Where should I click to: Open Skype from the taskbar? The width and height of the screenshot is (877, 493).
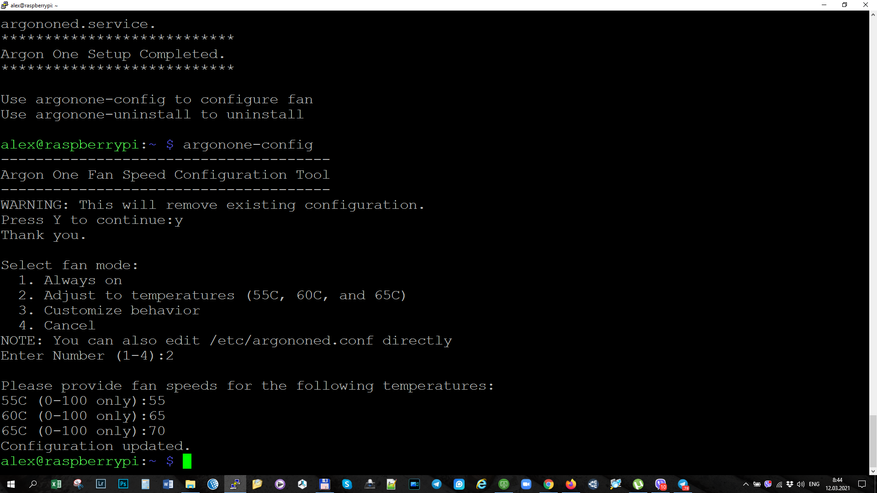pos(347,484)
